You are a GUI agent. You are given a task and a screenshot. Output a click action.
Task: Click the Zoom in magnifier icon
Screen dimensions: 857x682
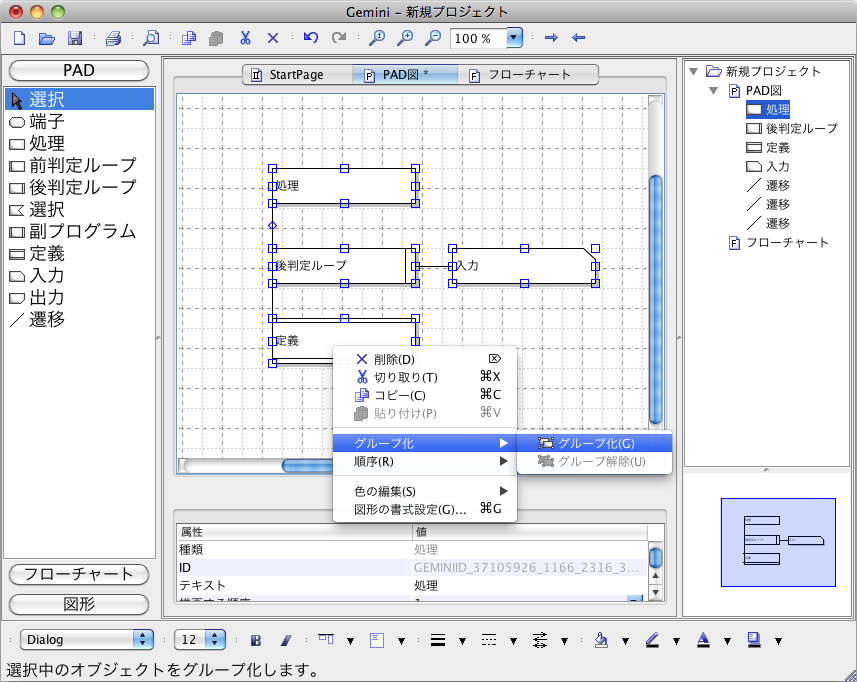[x=404, y=38]
